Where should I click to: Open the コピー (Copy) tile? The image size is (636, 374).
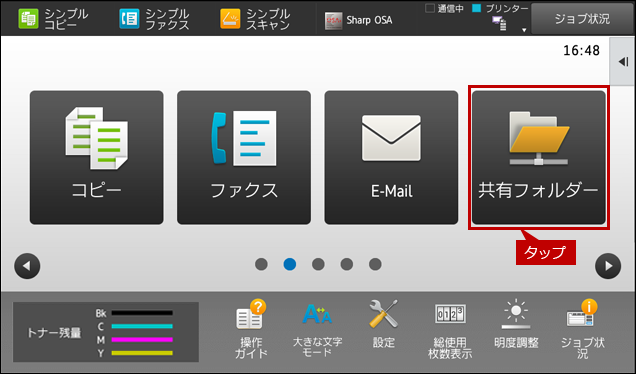(x=97, y=157)
